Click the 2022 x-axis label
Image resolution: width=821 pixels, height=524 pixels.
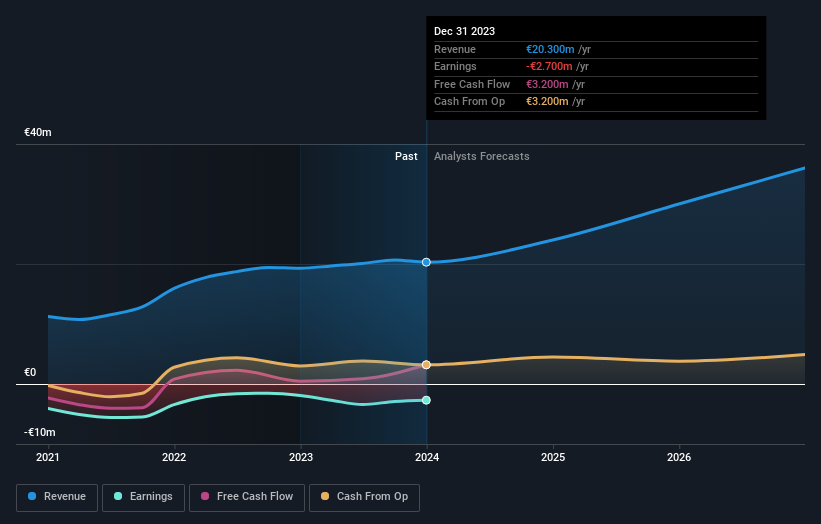(174, 458)
